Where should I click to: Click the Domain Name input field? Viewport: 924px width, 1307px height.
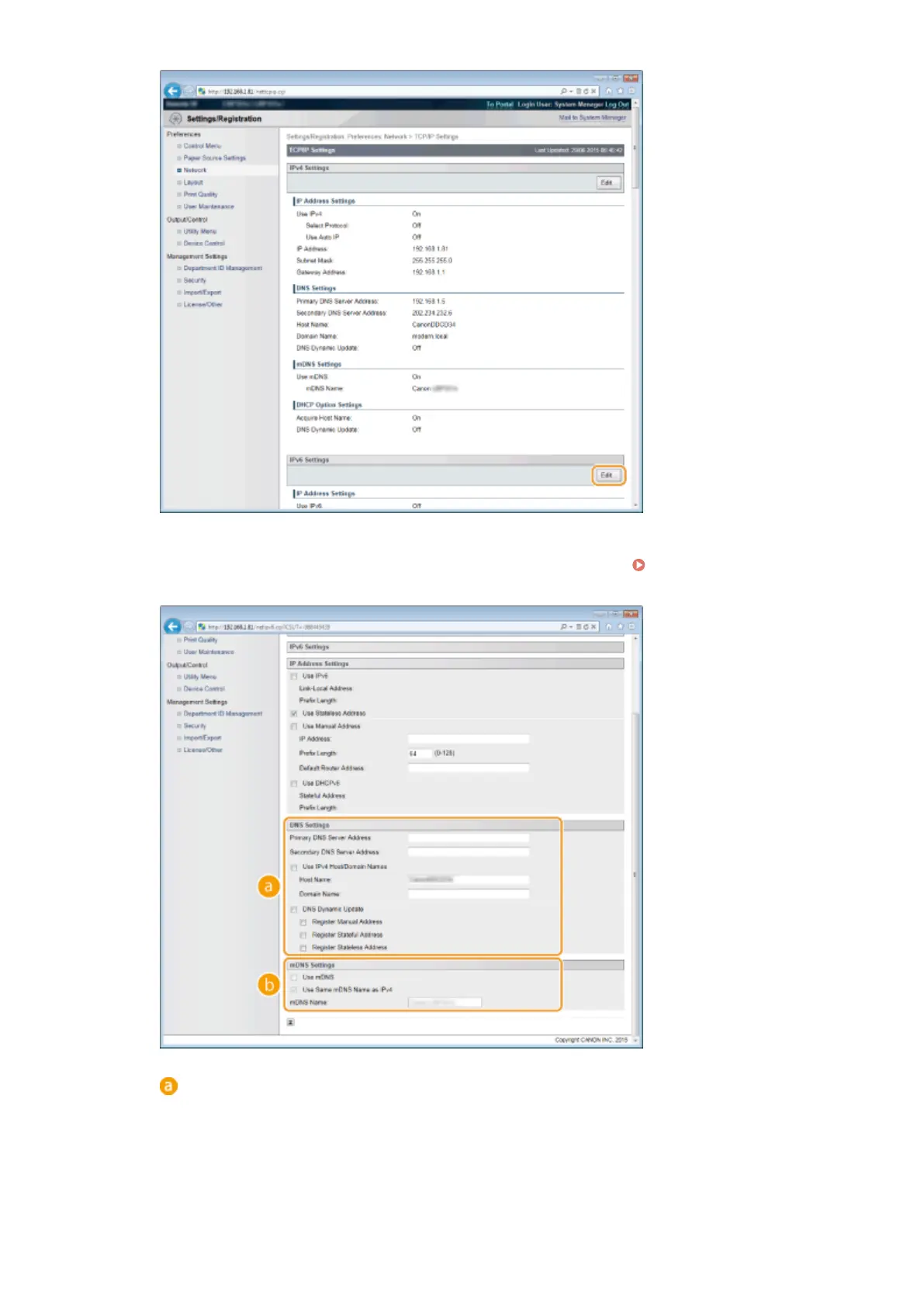pos(469,894)
